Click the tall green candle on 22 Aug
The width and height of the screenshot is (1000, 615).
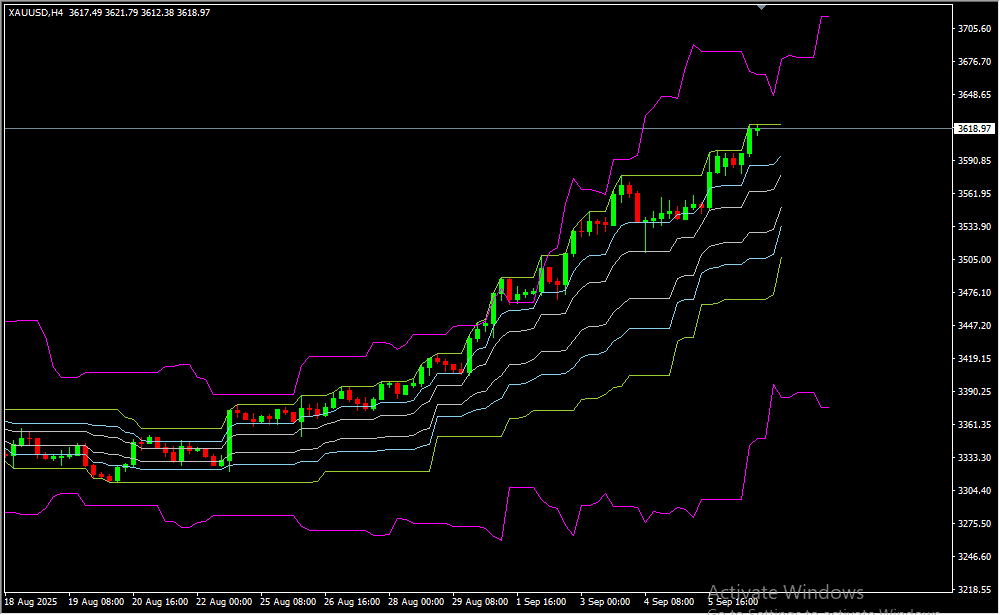(229, 435)
